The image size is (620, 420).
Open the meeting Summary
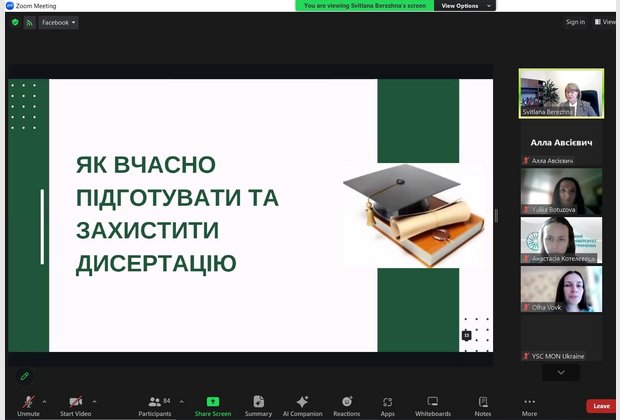click(x=258, y=406)
